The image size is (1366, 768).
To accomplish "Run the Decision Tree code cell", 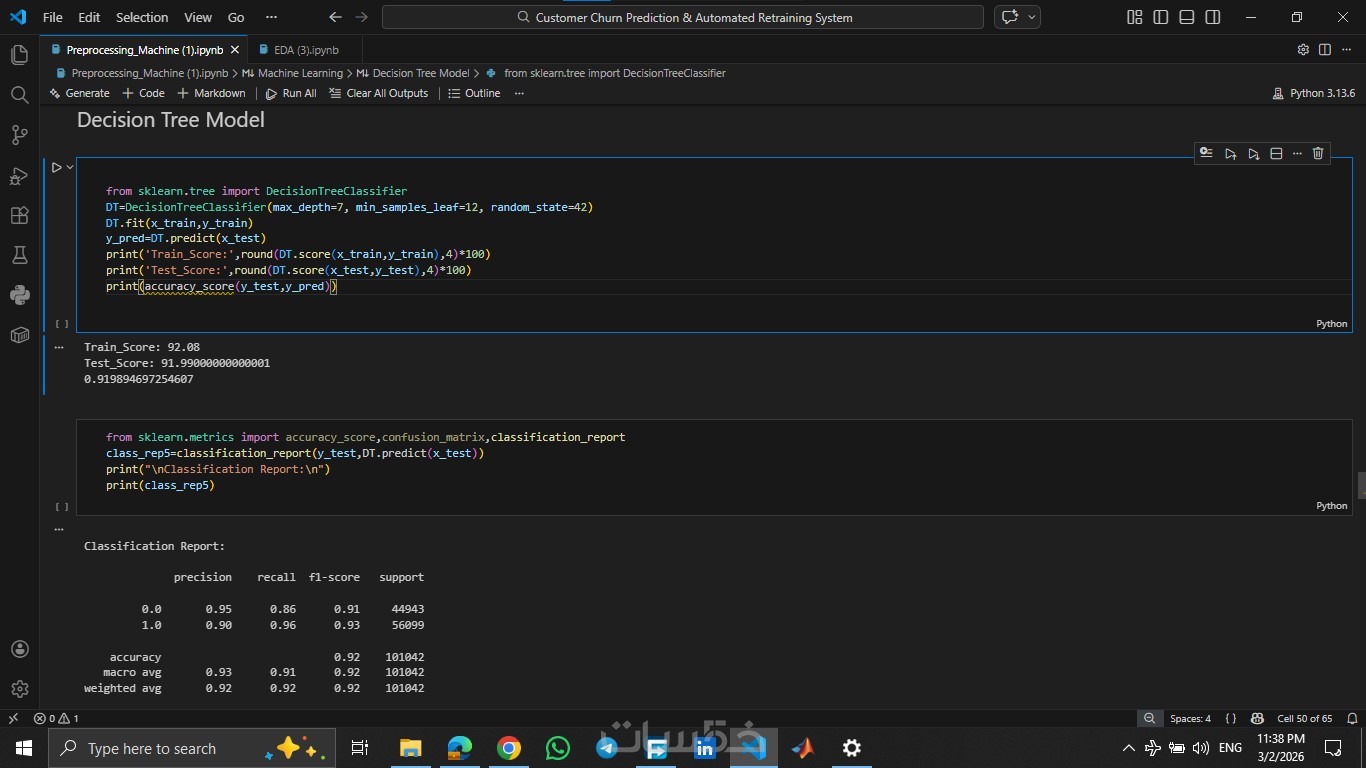I will click(x=56, y=167).
